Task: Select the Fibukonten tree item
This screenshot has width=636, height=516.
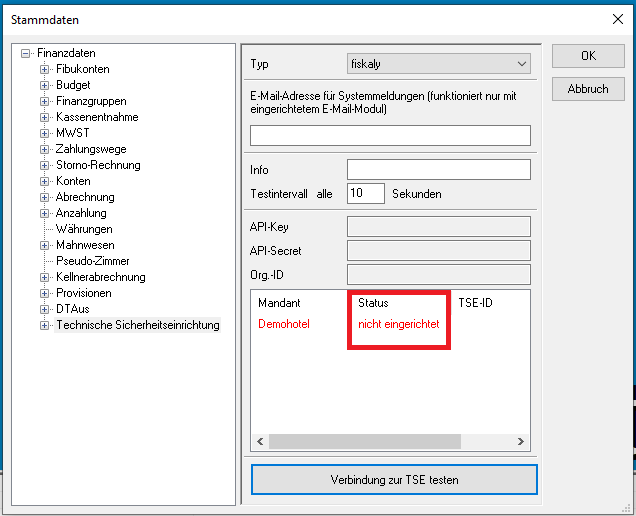Action: (x=83, y=69)
